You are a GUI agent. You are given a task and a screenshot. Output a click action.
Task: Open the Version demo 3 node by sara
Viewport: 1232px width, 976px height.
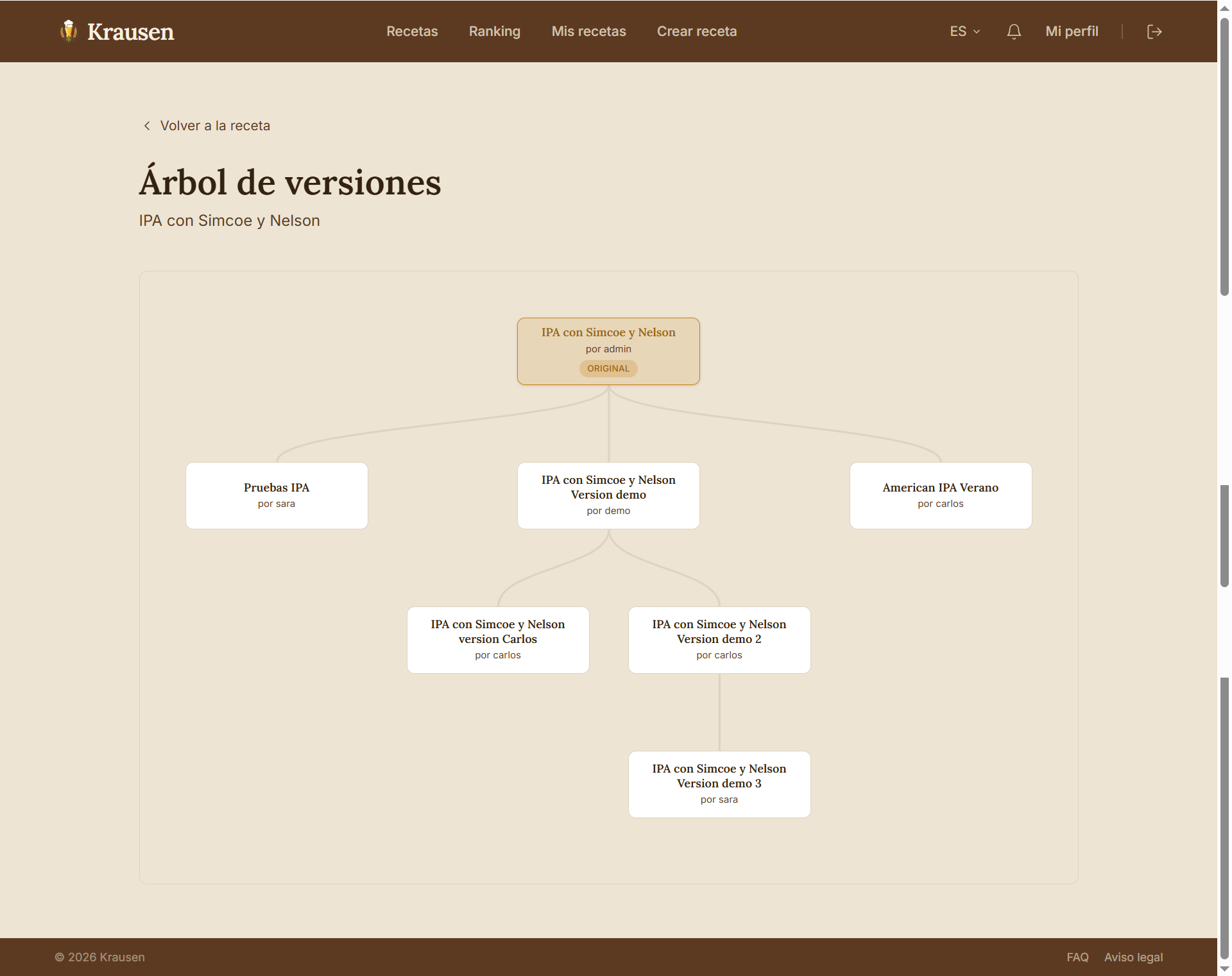coord(719,784)
